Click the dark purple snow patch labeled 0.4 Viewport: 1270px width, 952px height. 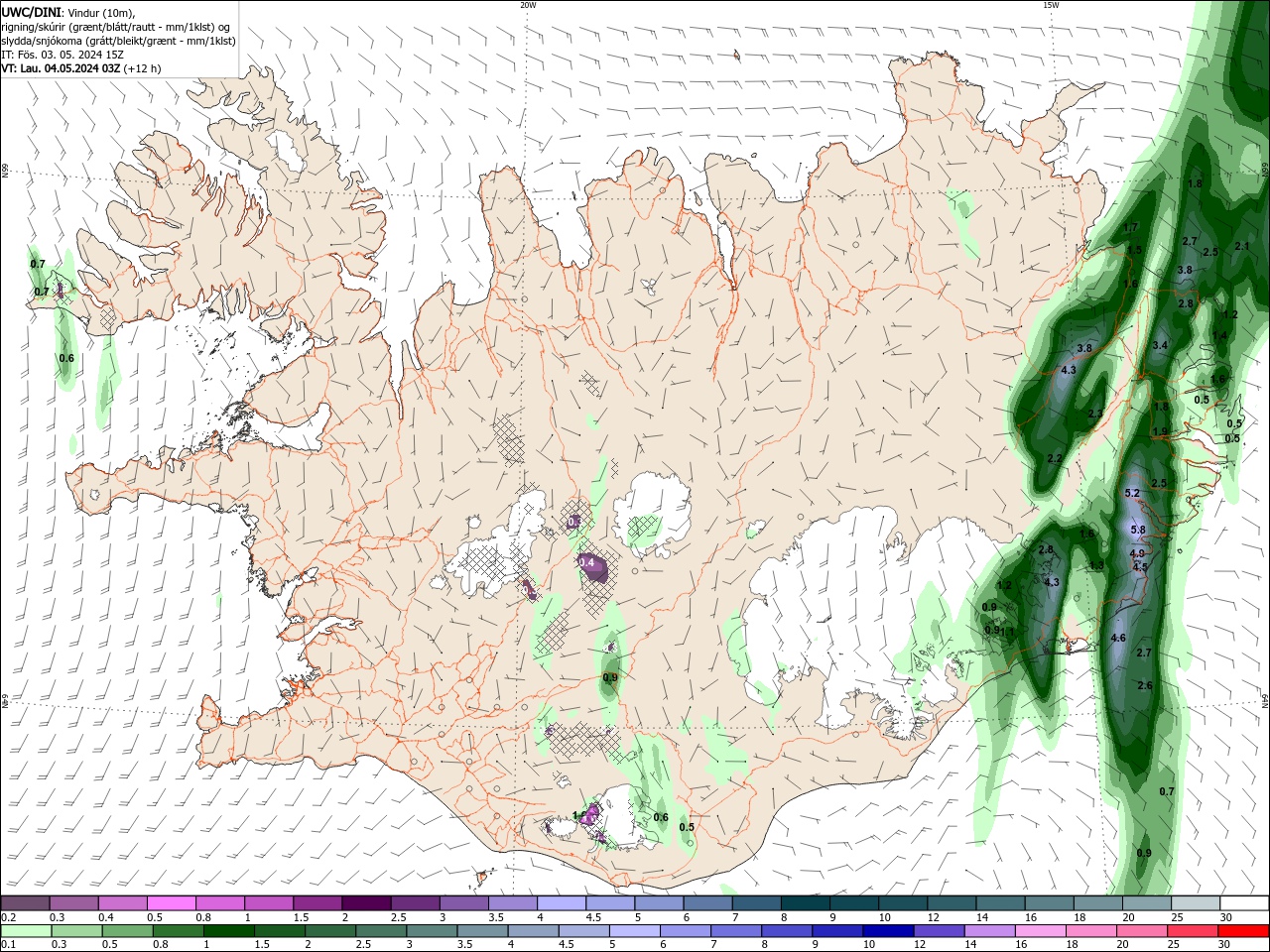pyautogui.click(x=593, y=567)
